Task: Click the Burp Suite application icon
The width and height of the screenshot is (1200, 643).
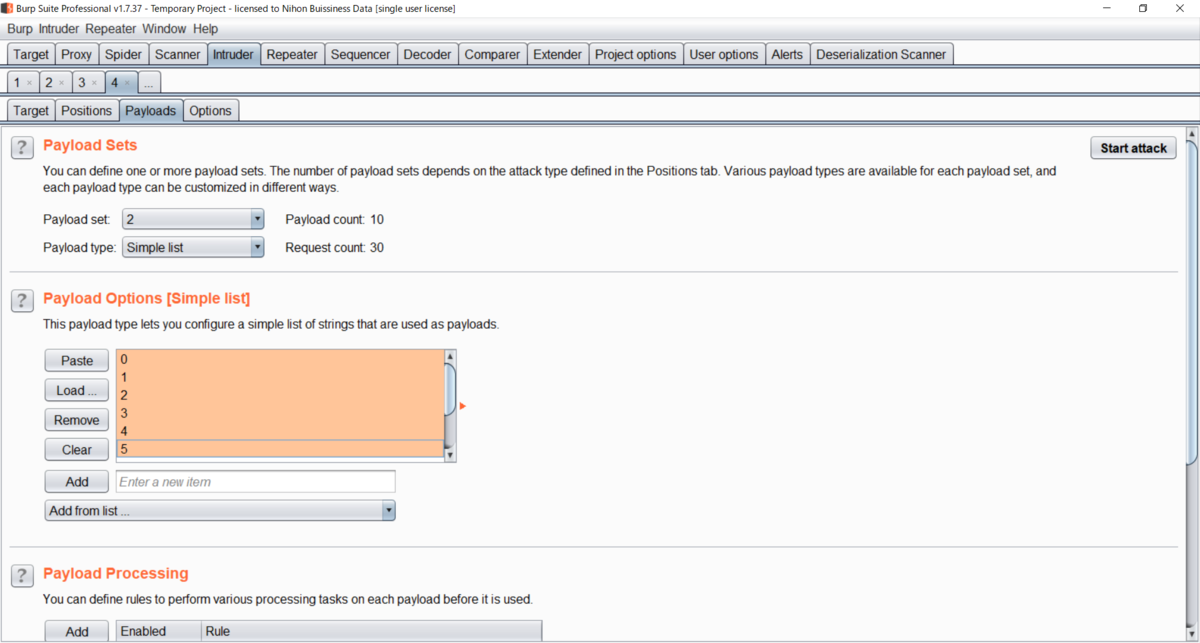Action: 7,8
